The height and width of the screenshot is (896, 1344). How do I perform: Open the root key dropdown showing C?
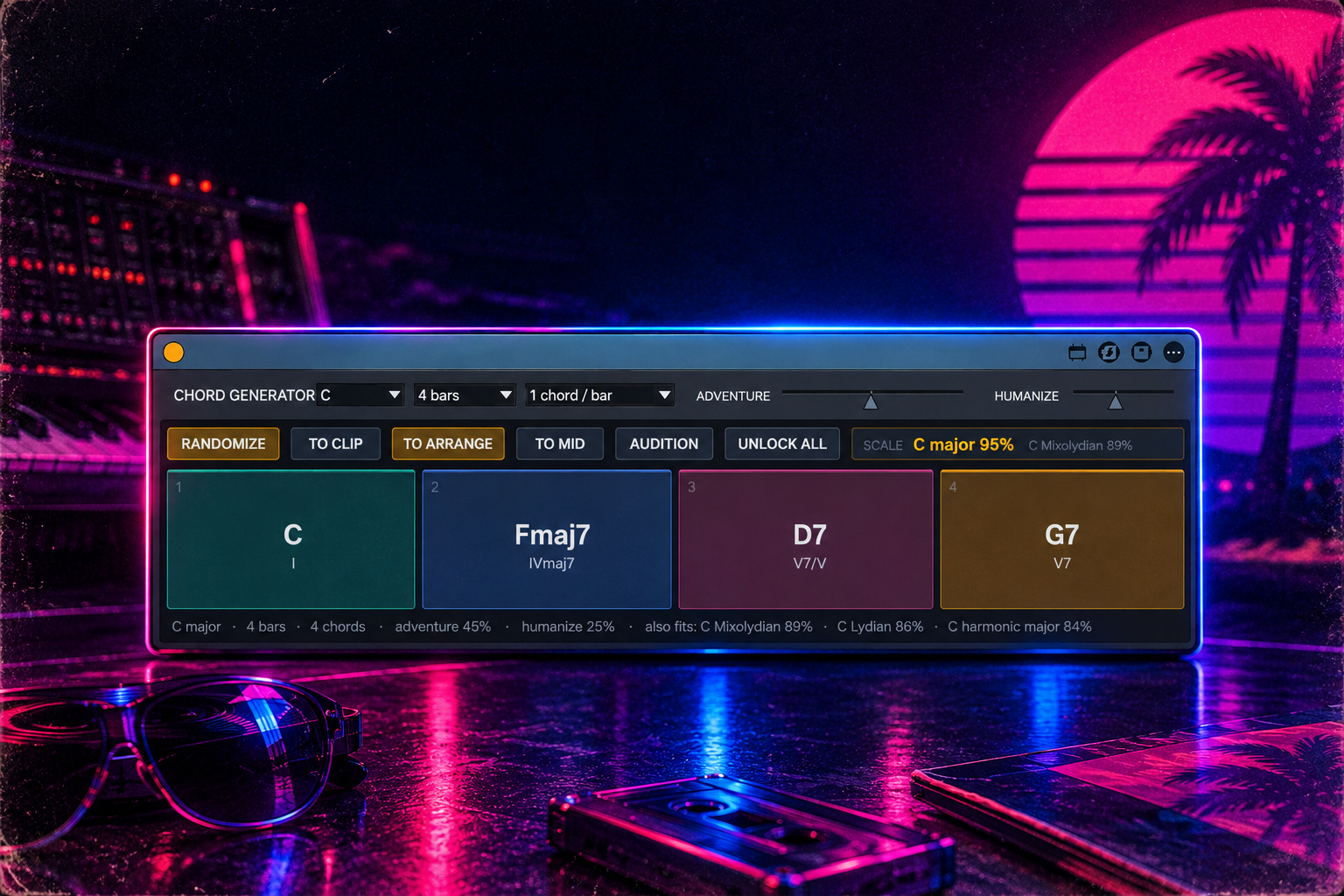click(x=360, y=395)
